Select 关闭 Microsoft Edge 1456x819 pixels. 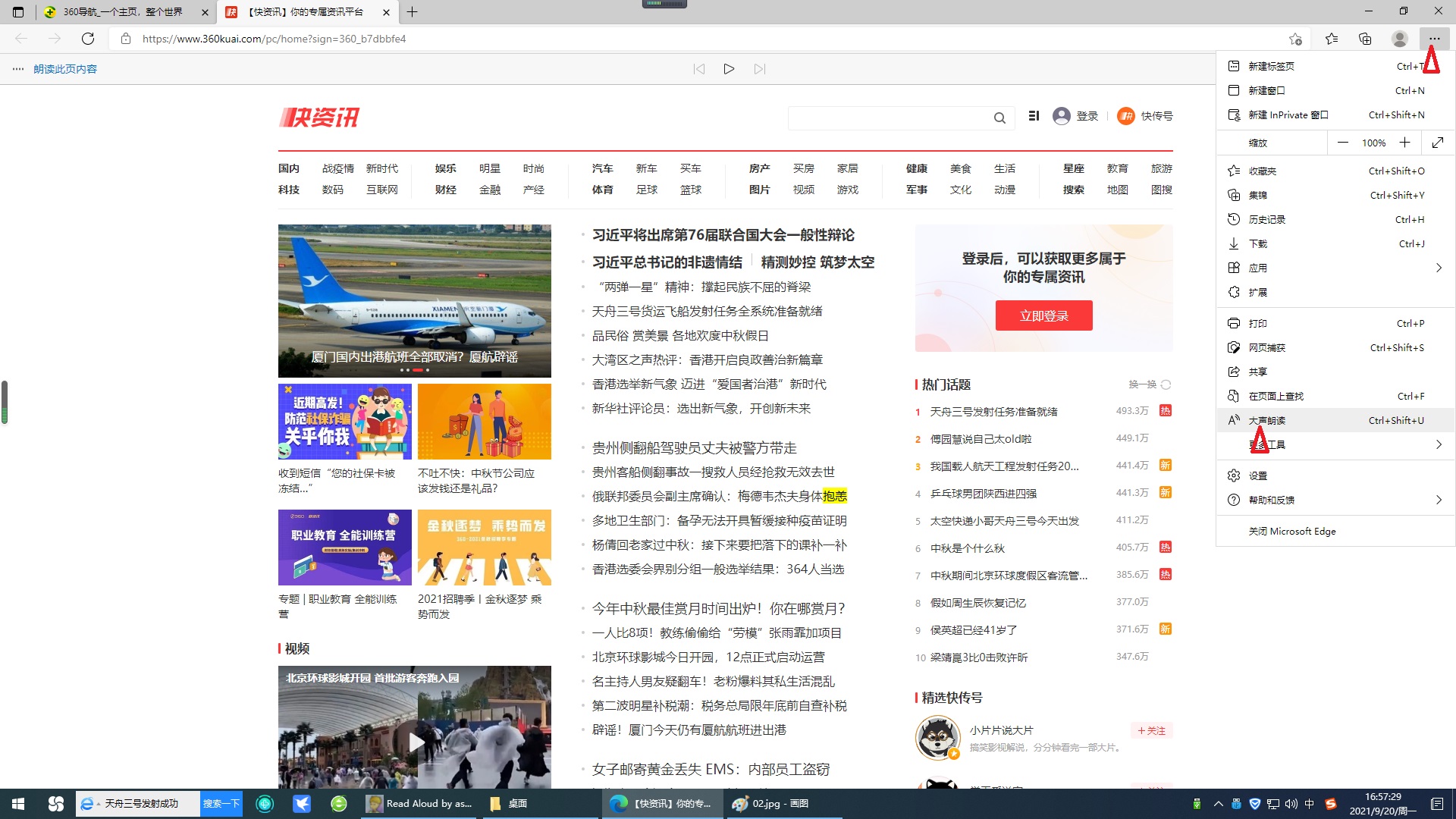(x=1335, y=531)
